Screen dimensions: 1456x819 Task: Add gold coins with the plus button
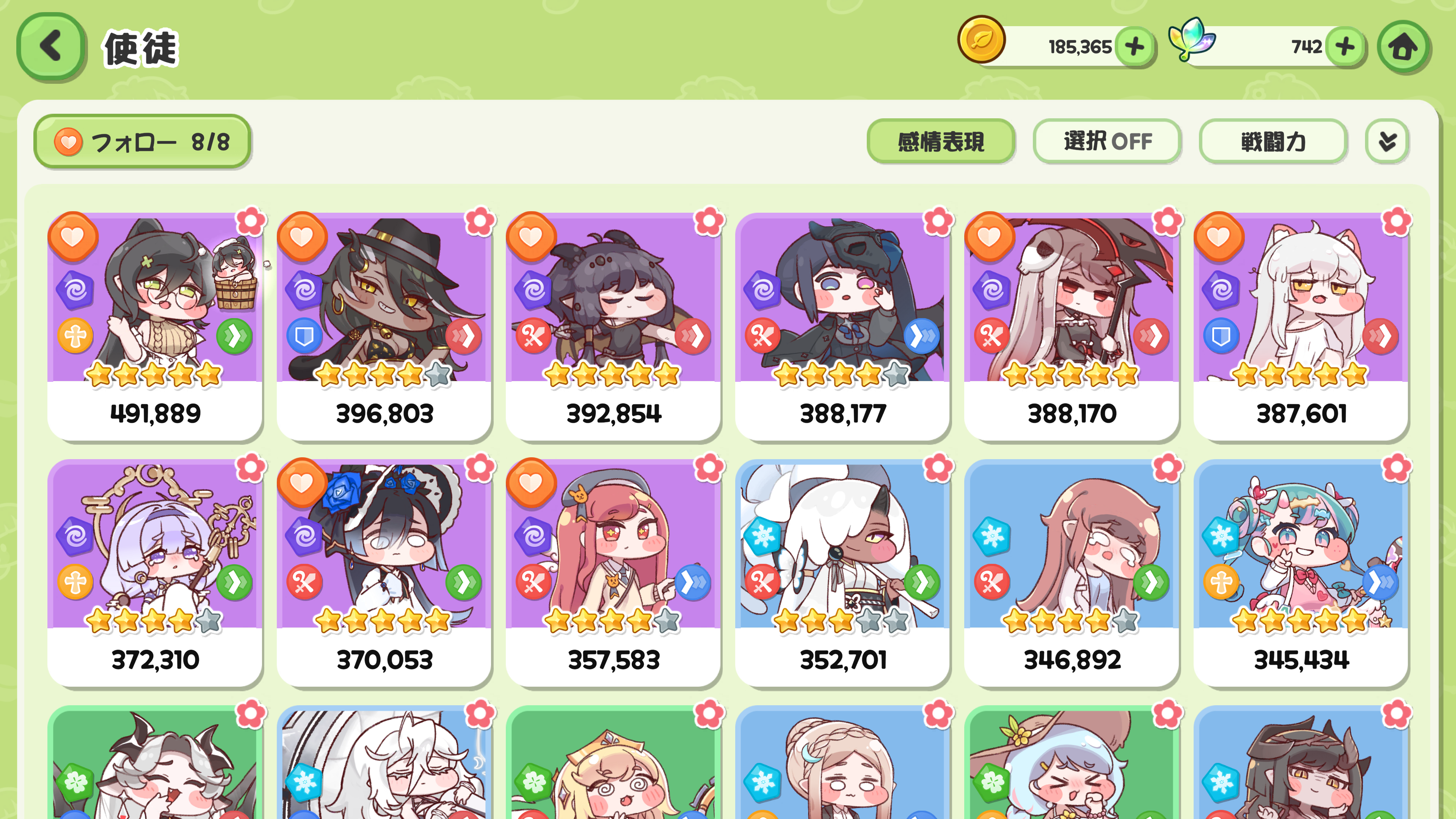[1134, 46]
